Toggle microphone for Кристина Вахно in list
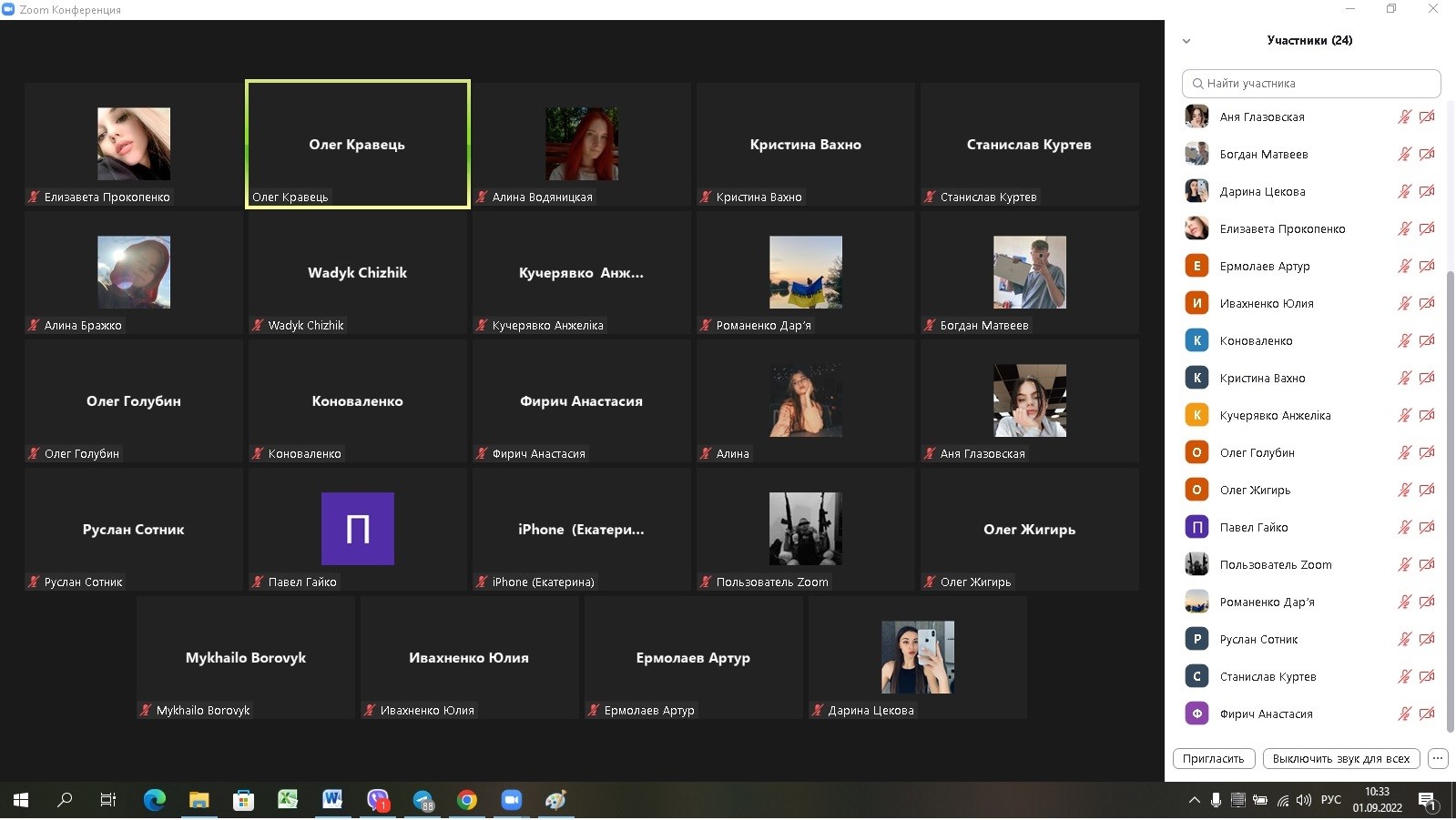This screenshot has width=1456, height=820. (x=1404, y=378)
